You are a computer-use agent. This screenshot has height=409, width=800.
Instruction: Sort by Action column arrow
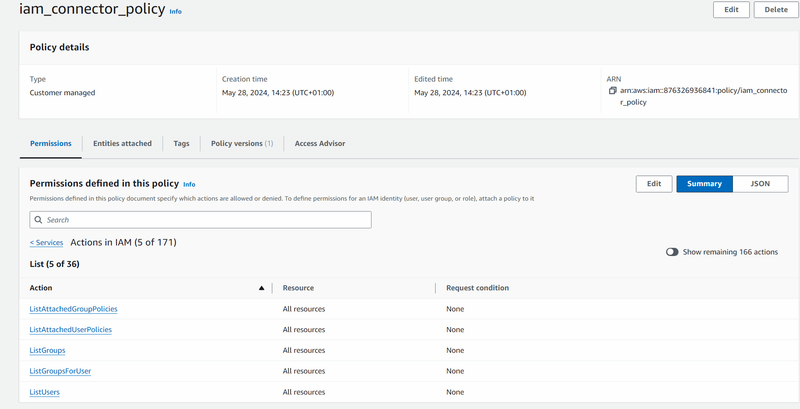[x=261, y=288]
